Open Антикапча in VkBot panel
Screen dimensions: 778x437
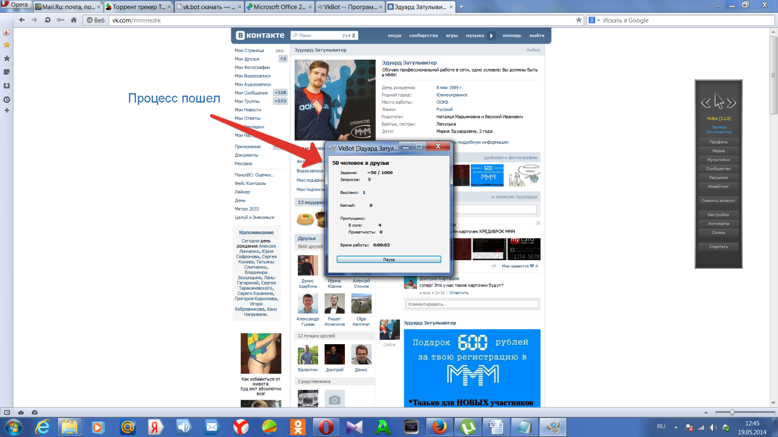tap(718, 224)
